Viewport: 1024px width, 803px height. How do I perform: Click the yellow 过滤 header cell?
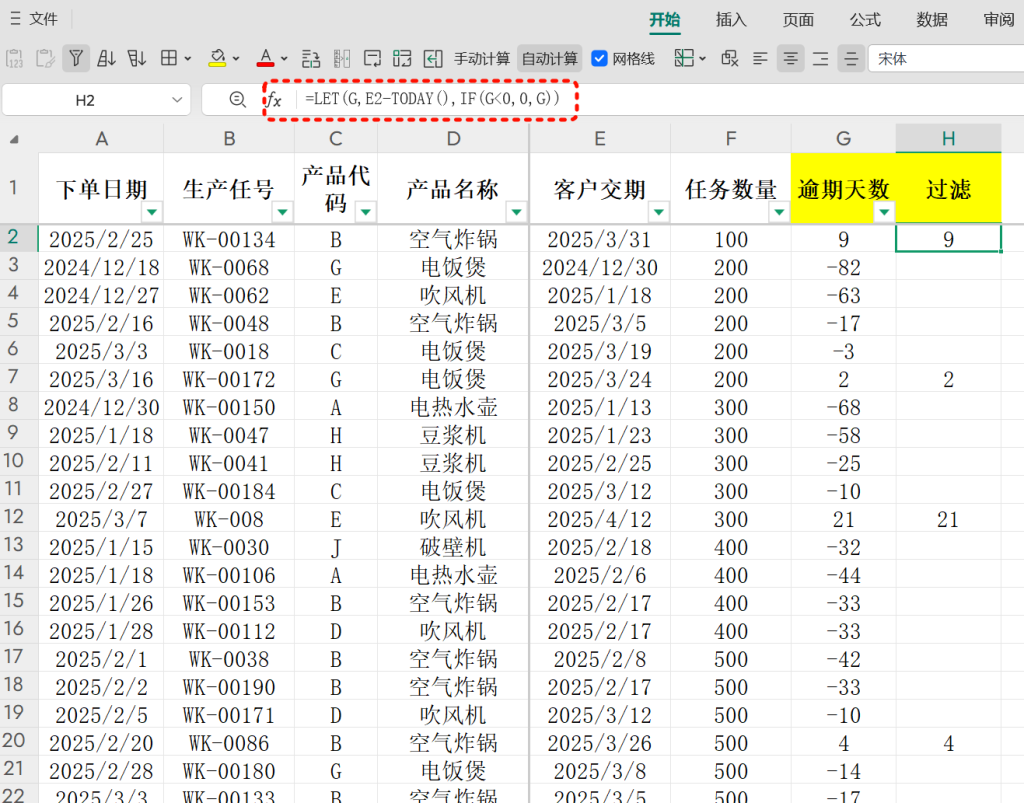tap(948, 189)
